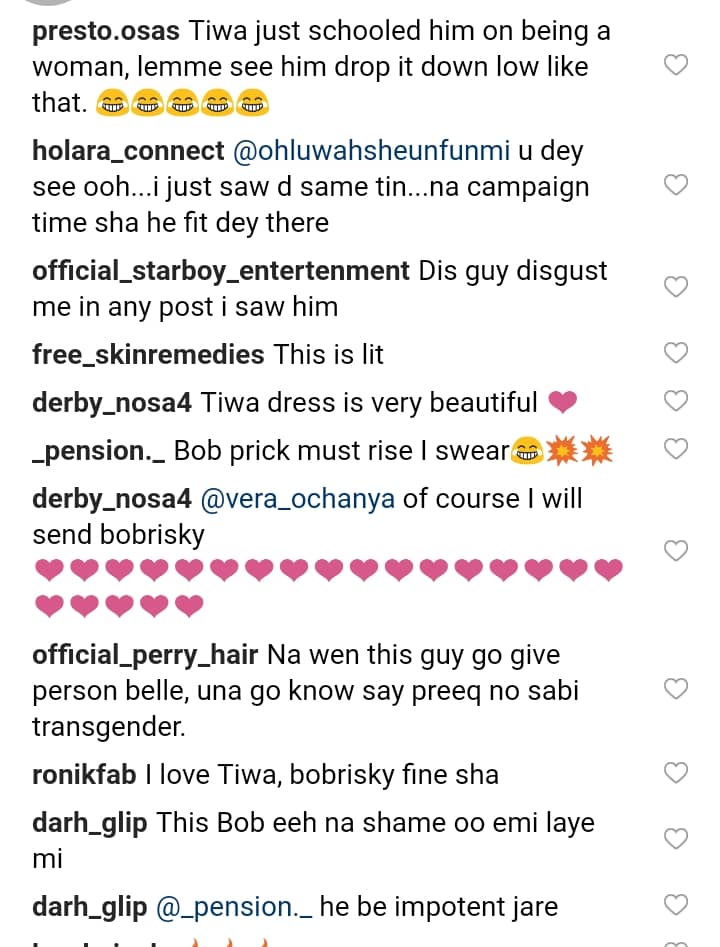Like the official_starboy_entertenment comment
The image size is (720, 947).
coord(676,288)
